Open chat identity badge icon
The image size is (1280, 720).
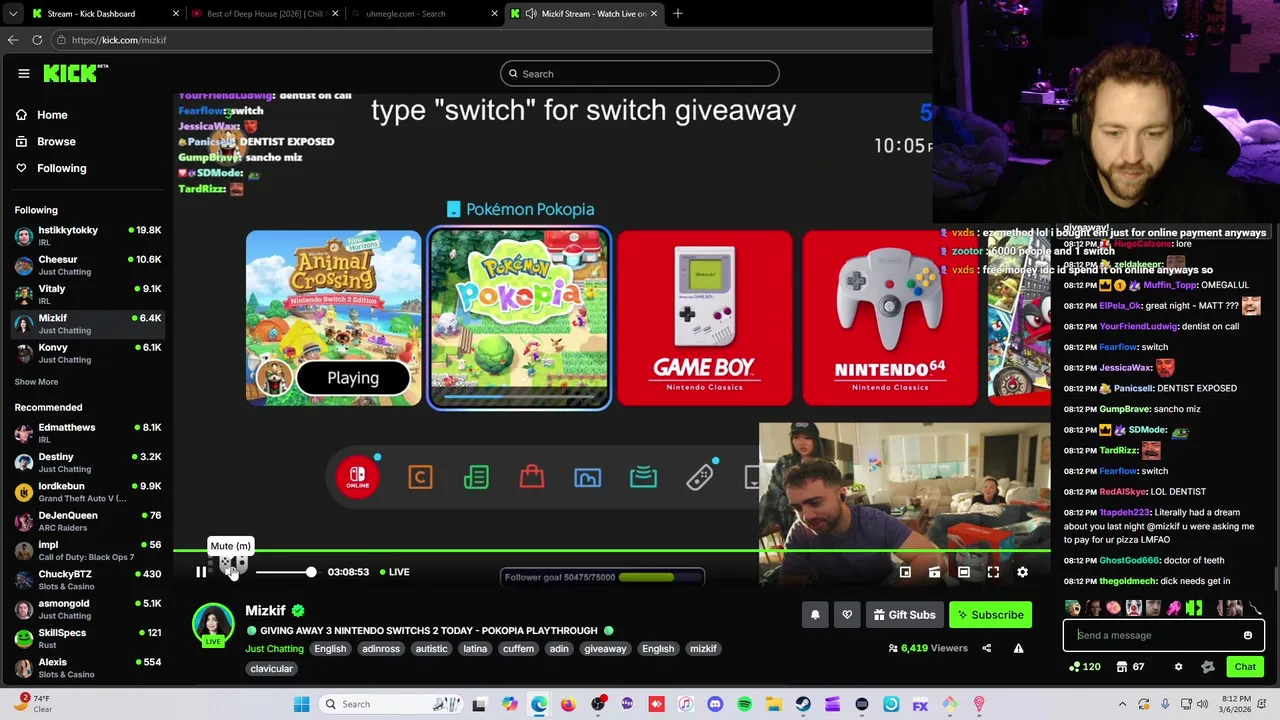click(1208, 667)
